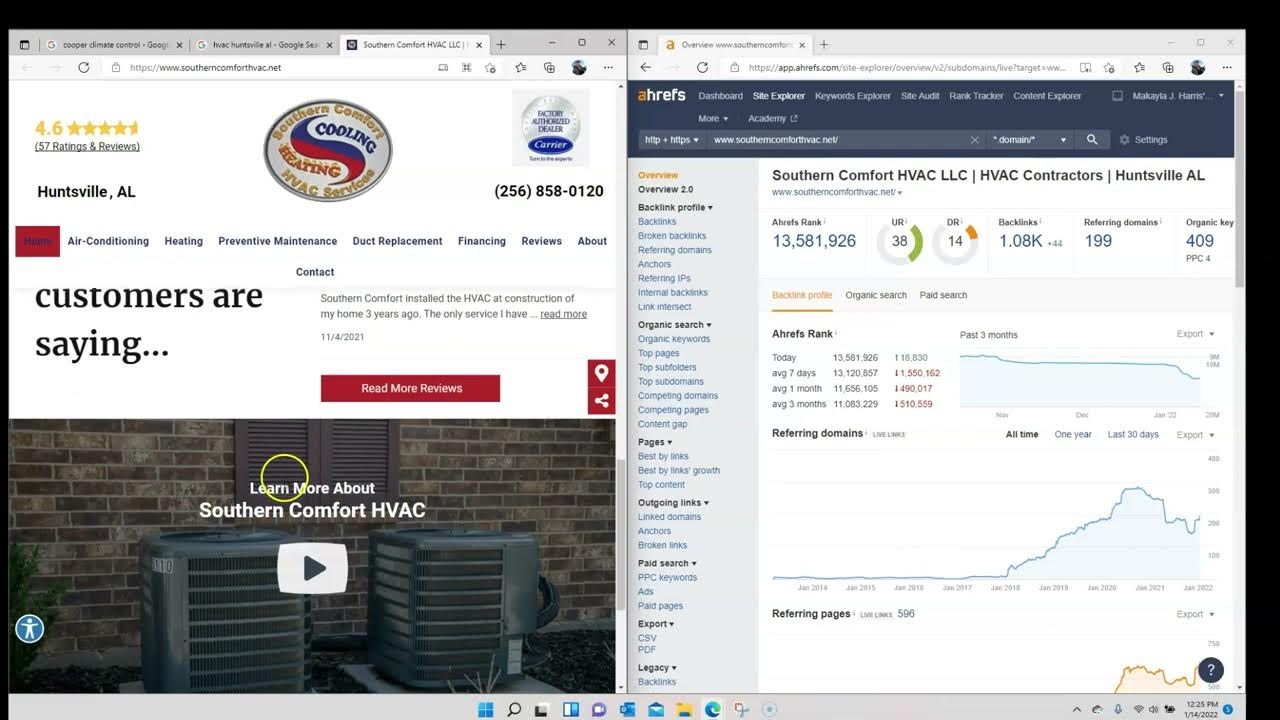Open left browser settings ellipsis menu

(608, 67)
